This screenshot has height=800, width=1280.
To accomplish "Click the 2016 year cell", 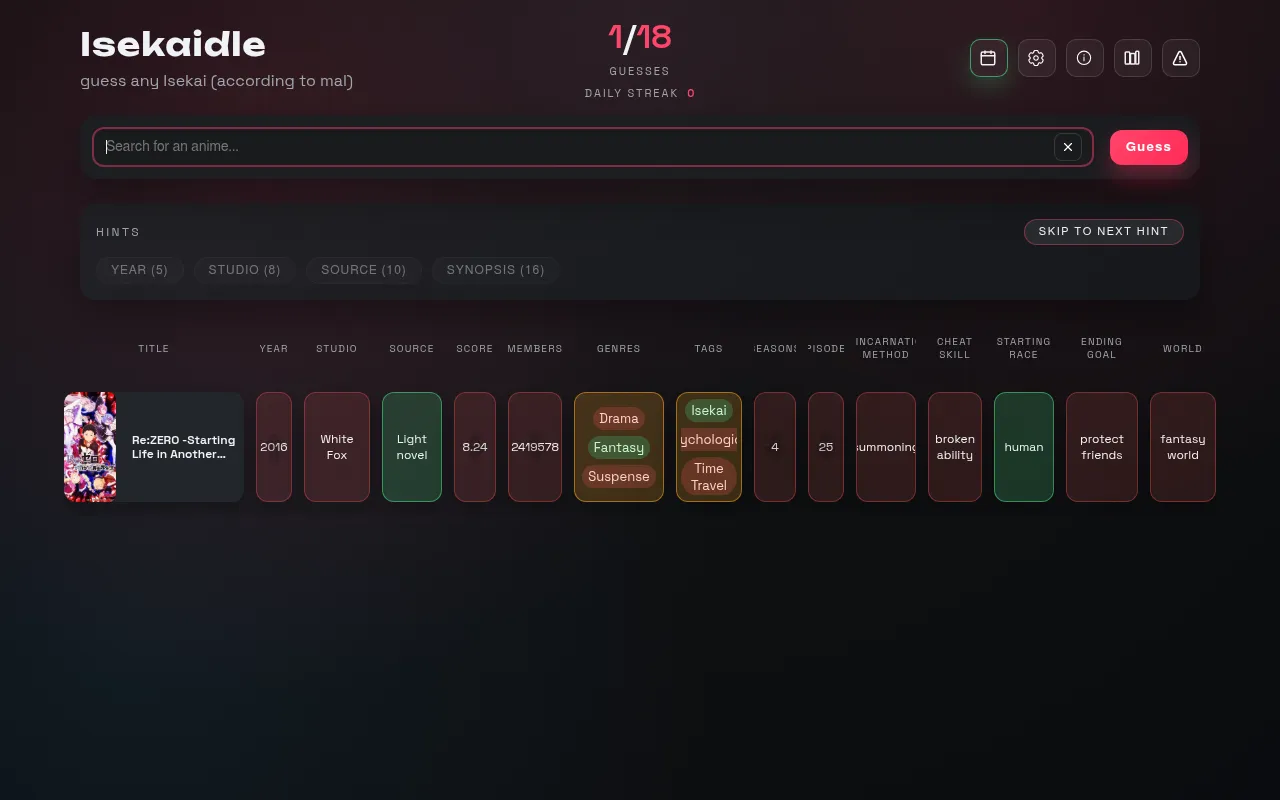I will click(x=274, y=447).
